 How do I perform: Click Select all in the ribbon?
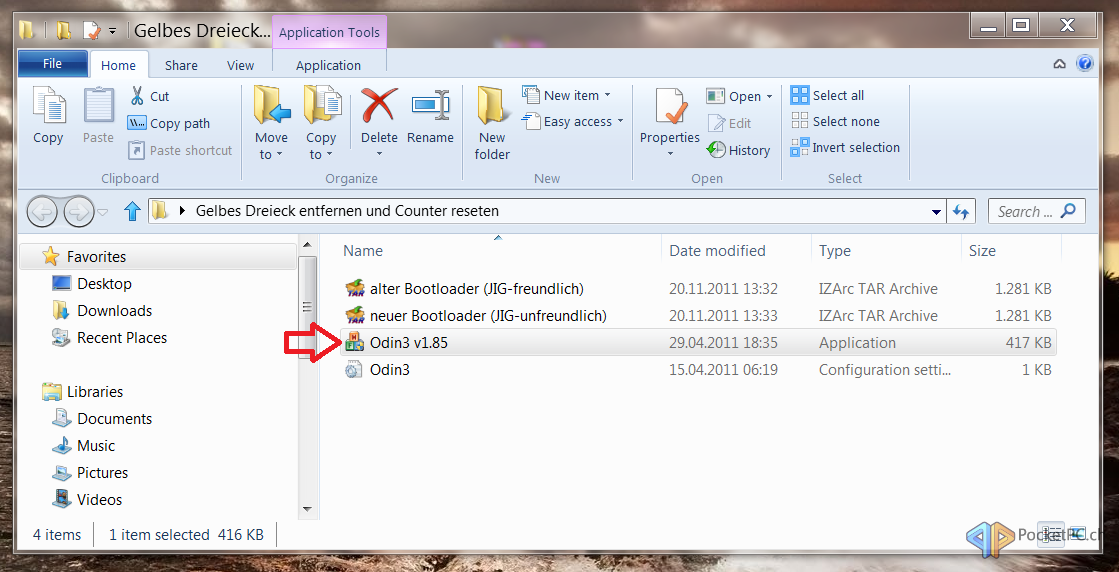point(827,95)
